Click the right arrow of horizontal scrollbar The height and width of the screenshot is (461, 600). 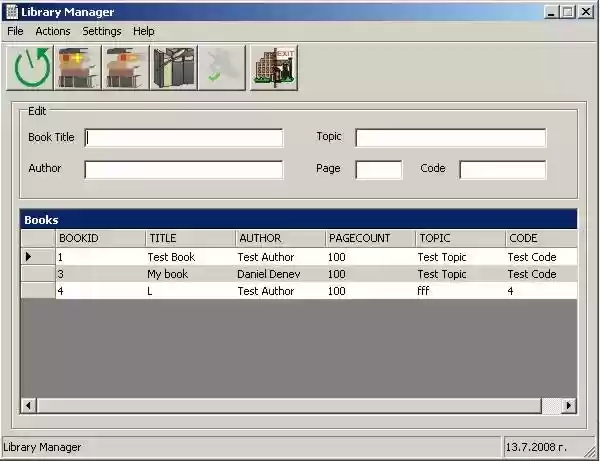point(569,406)
